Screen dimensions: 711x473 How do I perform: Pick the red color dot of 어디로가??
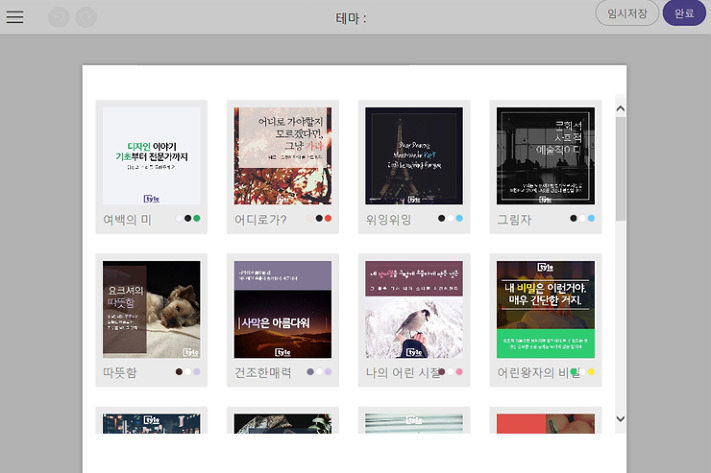coord(328,218)
